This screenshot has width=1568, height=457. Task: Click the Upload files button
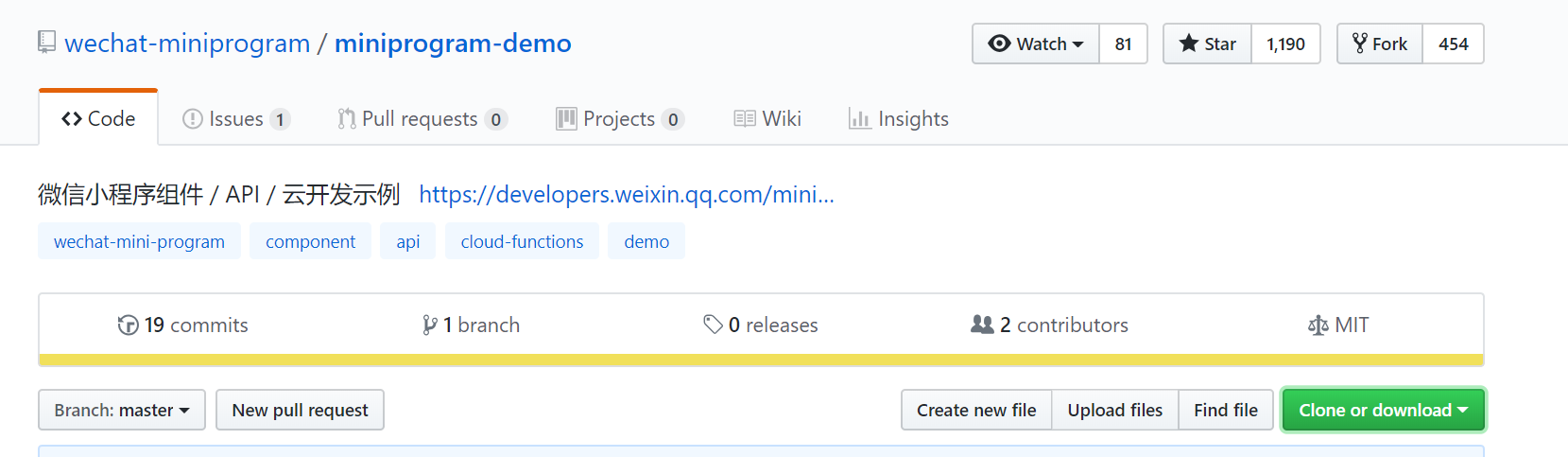point(1115,410)
